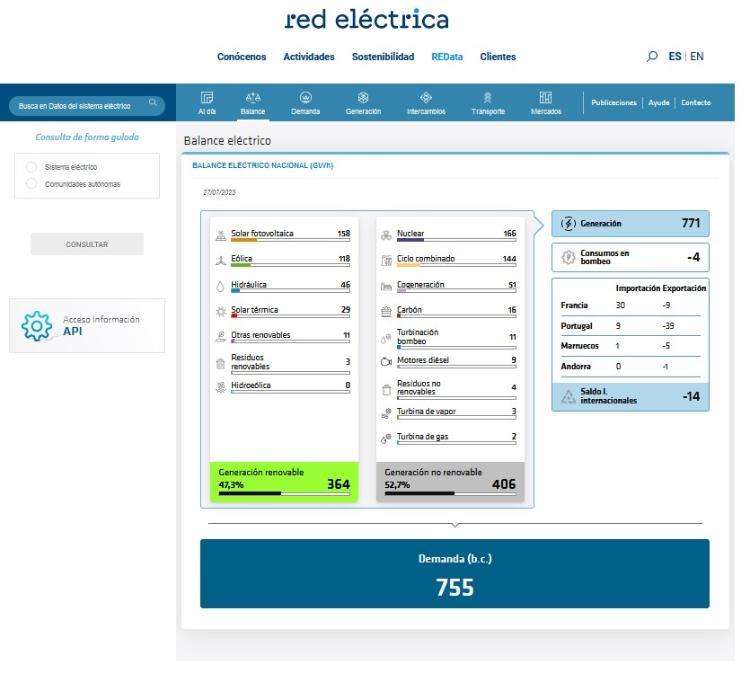This screenshot has width=750, height=673.
Task: Open the Mercados section icon
Action: 546,98
